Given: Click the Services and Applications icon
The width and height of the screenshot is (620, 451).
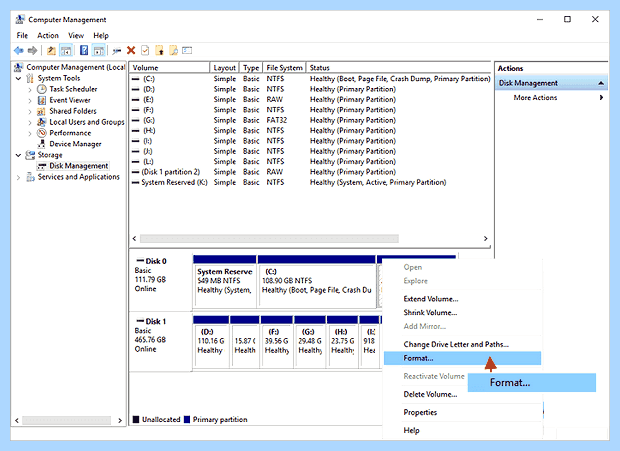Looking at the screenshot, I should [30, 177].
